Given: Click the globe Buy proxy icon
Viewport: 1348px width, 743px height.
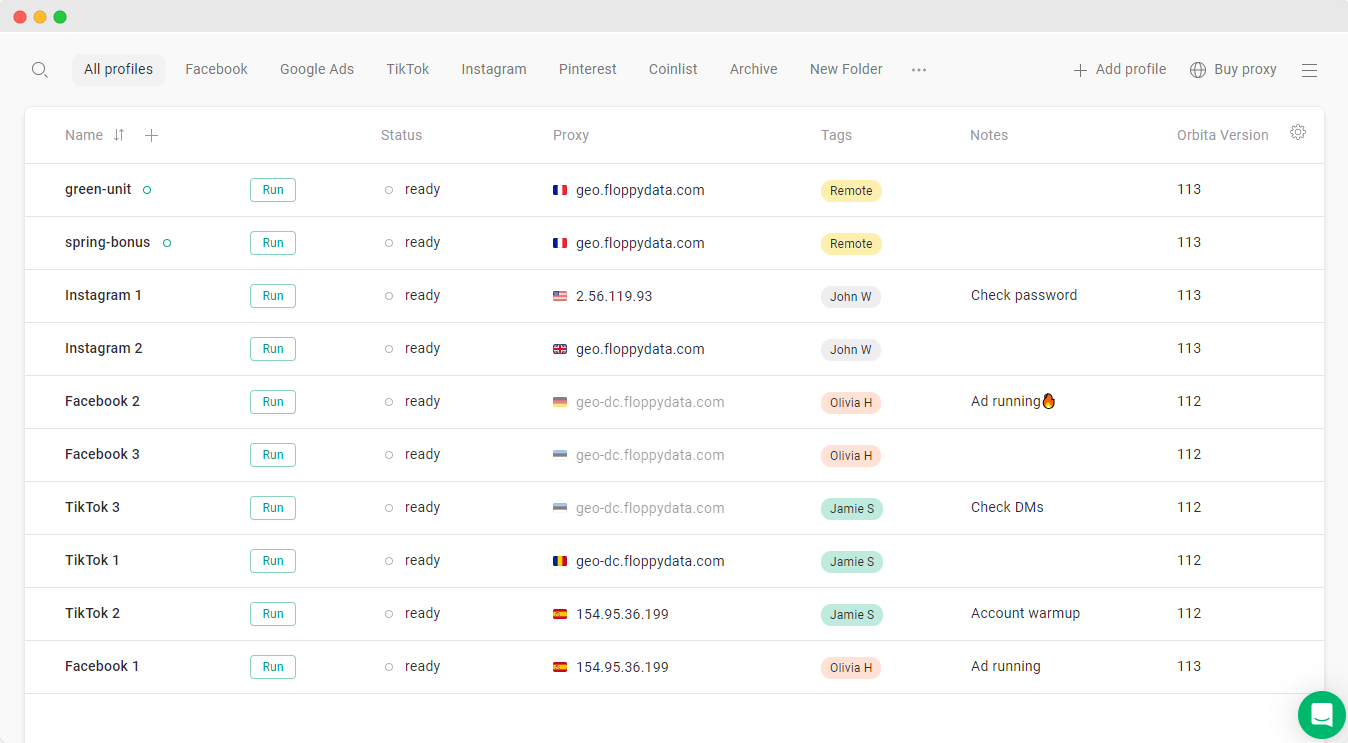Looking at the screenshot, I should (x=1198, y=70).
